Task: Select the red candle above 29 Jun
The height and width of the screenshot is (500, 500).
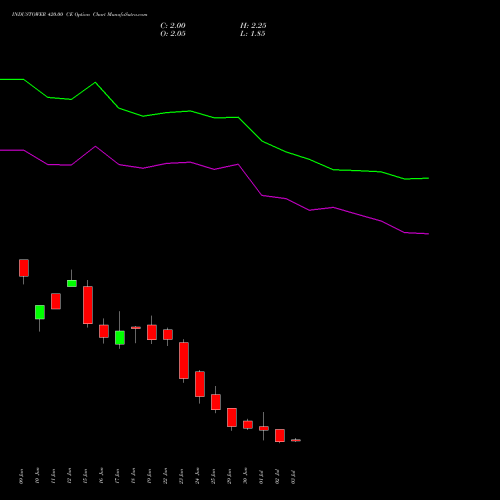Action: click(x=232, y=417)
